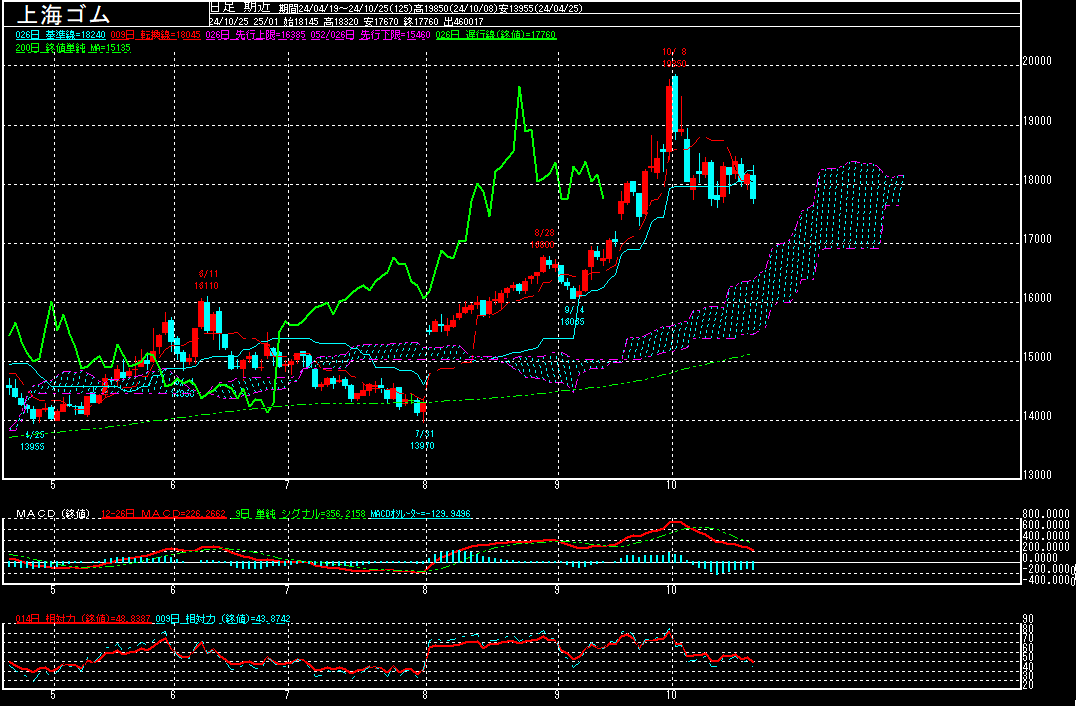Click the 始18145 open price value
Viewport: 1076px width, 706px height.
pyautogui.click(x=301, y=22)
